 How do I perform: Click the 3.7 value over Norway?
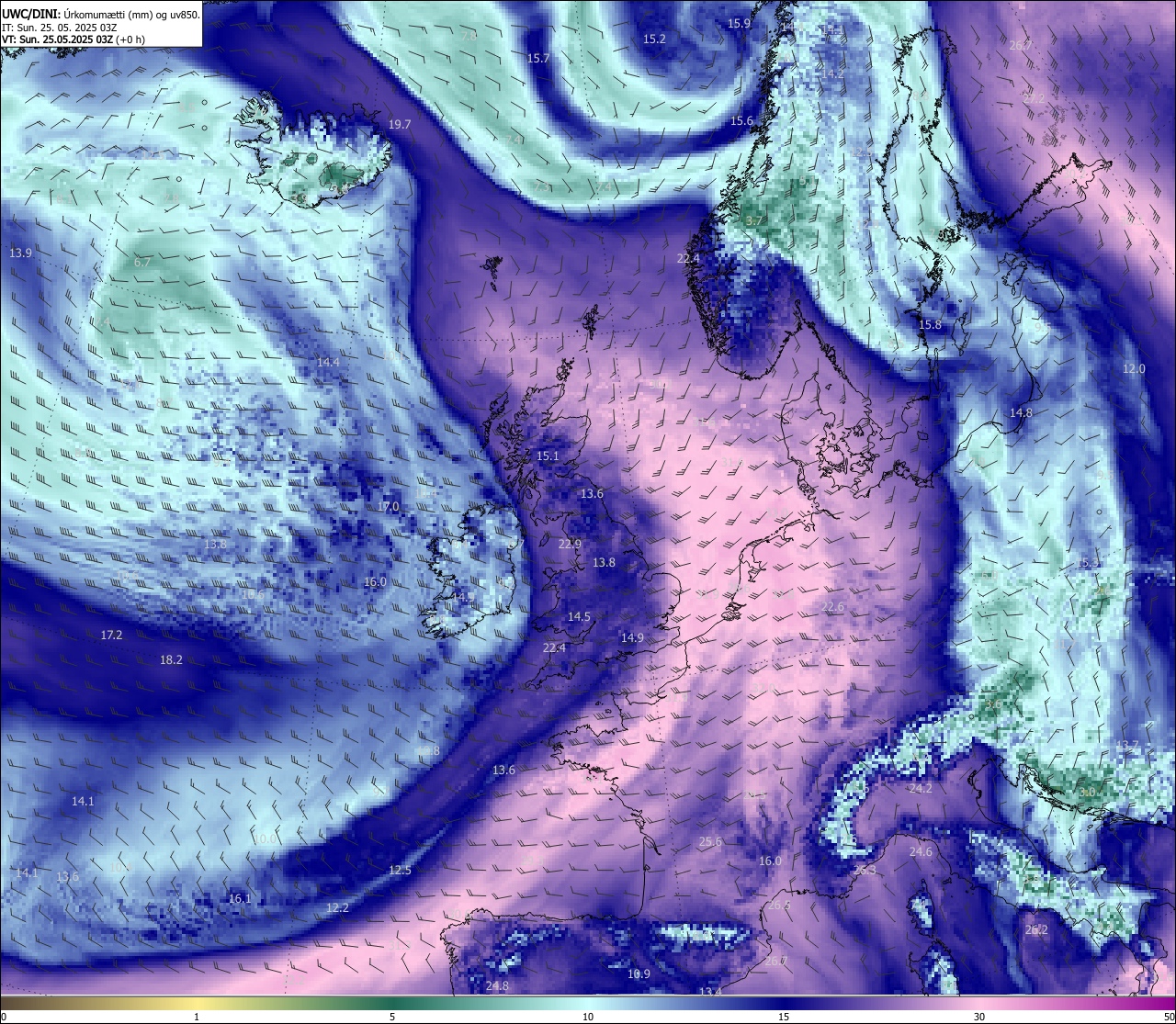coord(754,220)
